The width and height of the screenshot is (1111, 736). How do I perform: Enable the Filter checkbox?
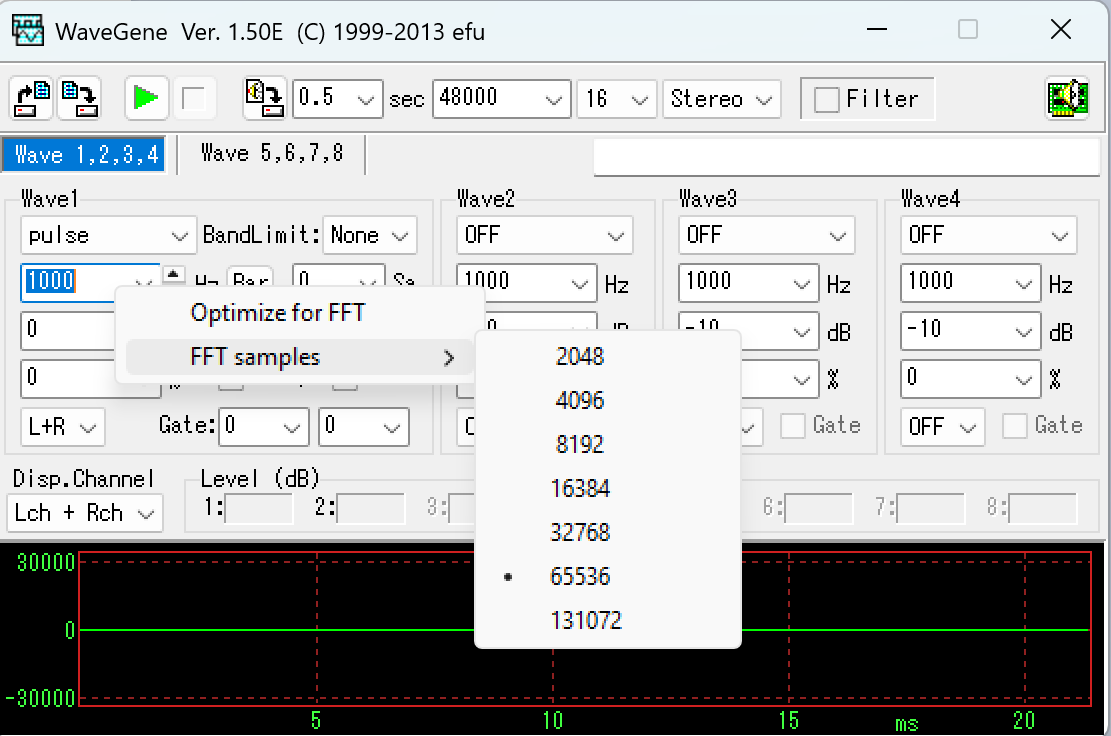point(826,99)
